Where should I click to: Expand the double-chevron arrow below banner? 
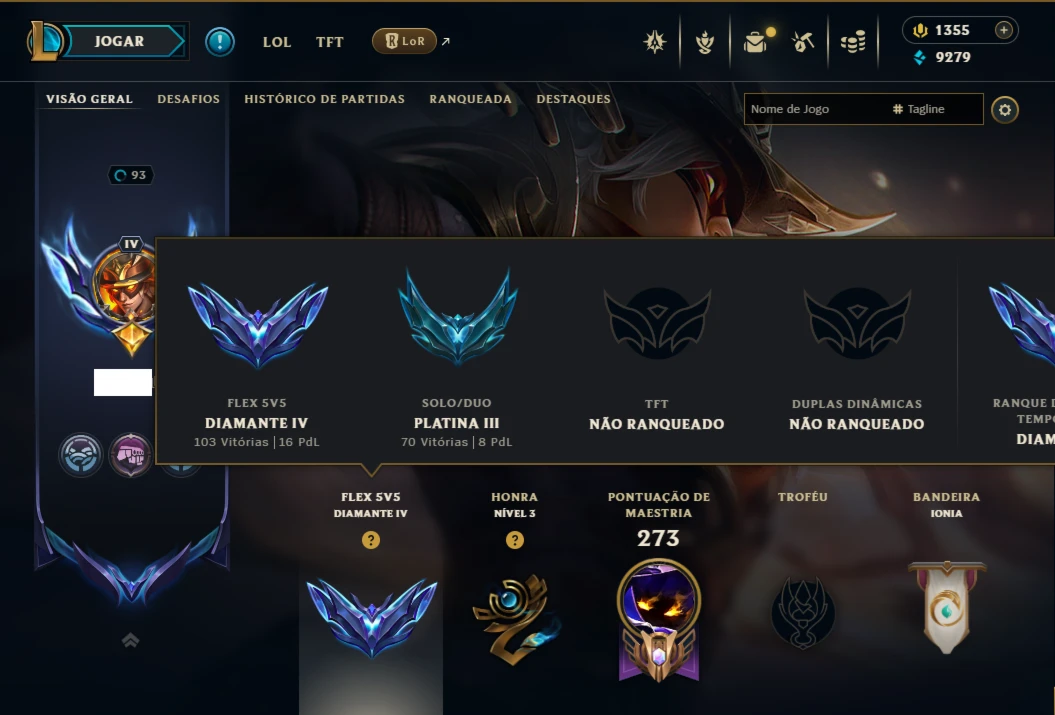[x=131, y=640]
